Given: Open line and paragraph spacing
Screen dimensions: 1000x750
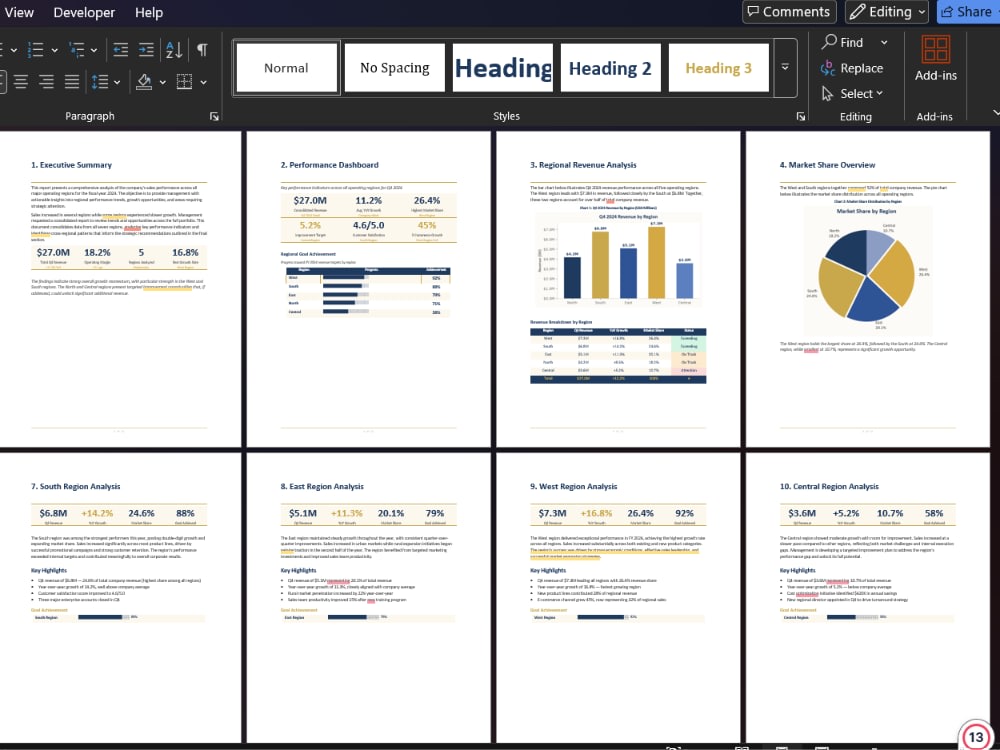Looking at the screenshot, I should (100, 82).
